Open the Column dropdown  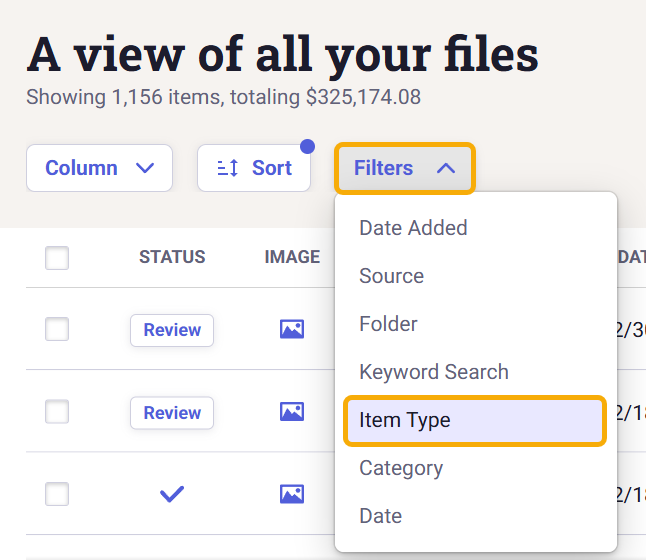coord(99,168)
